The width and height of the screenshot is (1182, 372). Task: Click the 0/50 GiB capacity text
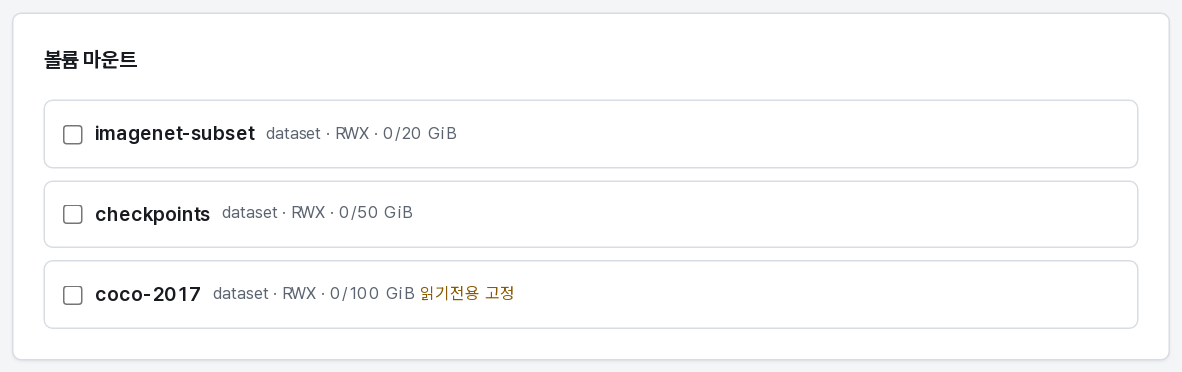click(x=376, y=214)
